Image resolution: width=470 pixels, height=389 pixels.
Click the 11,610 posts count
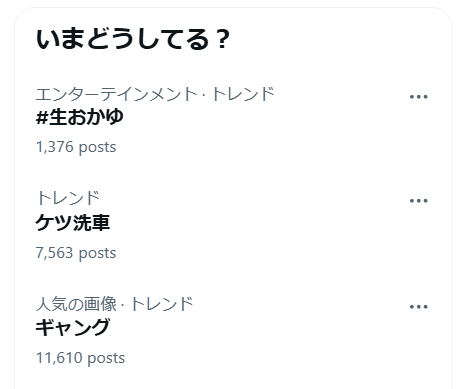click(80, 358)
